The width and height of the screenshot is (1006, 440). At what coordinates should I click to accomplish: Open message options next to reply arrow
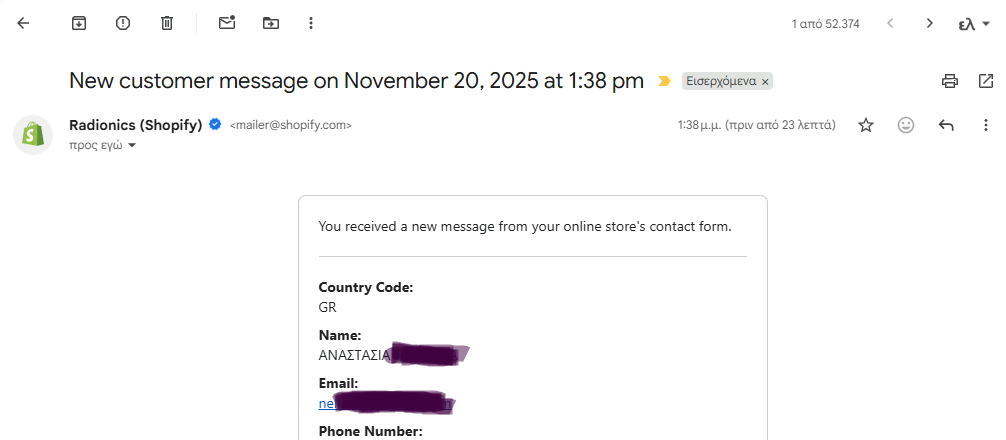click(x=986, y=125)
